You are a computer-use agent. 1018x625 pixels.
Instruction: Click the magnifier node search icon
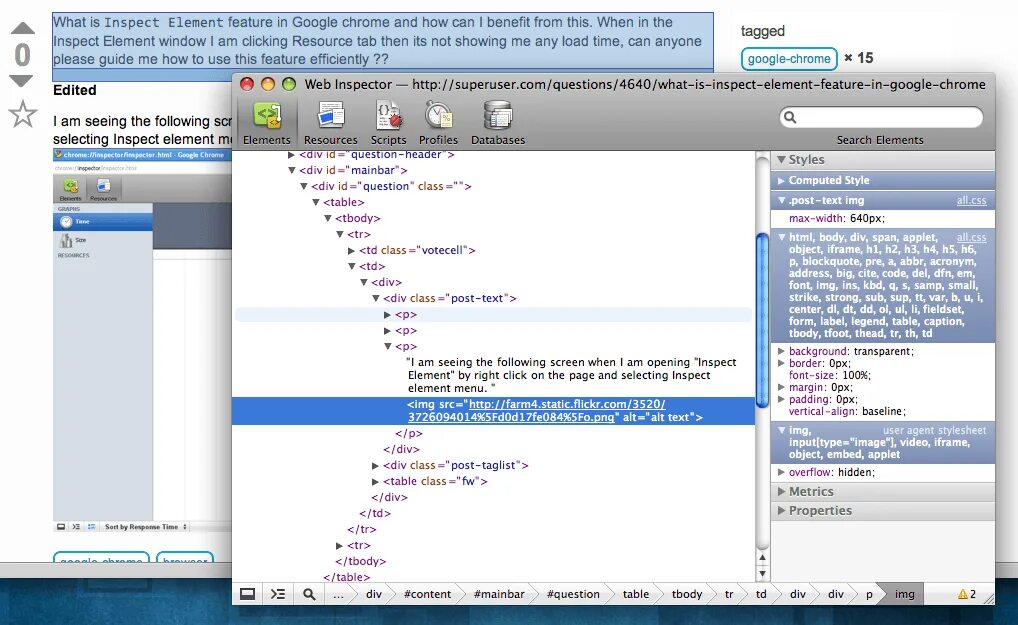click(309, 594)
